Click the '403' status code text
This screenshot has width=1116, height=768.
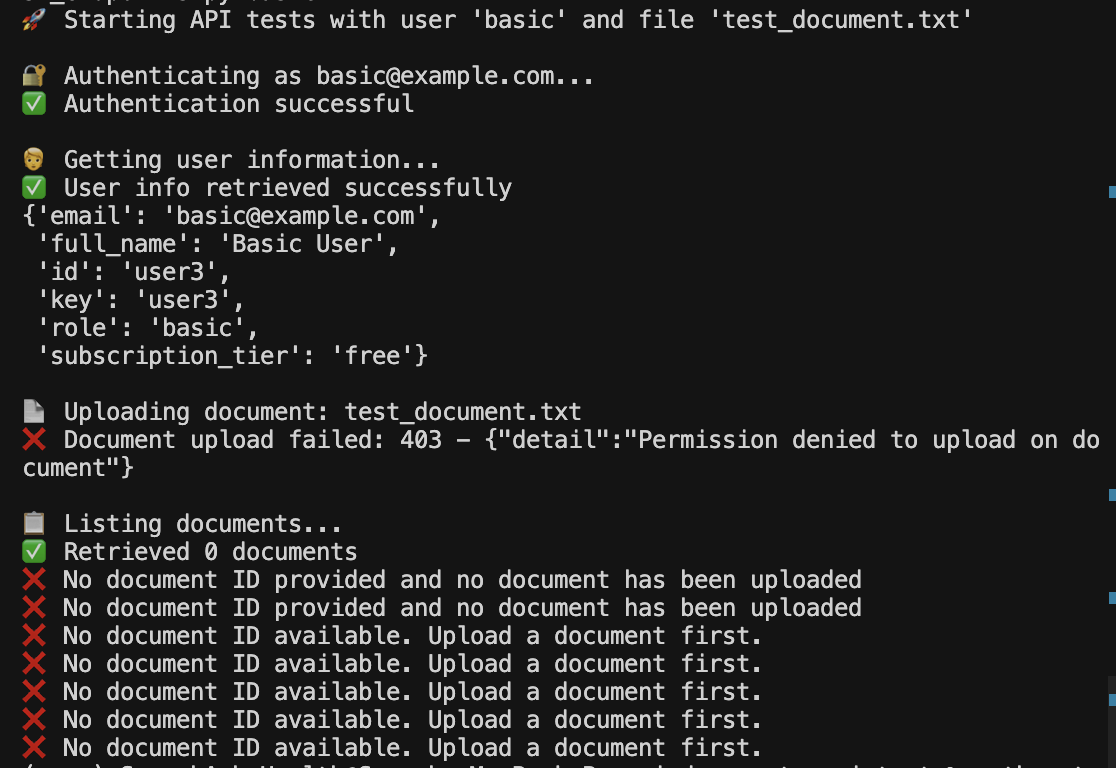pos(421,440)
